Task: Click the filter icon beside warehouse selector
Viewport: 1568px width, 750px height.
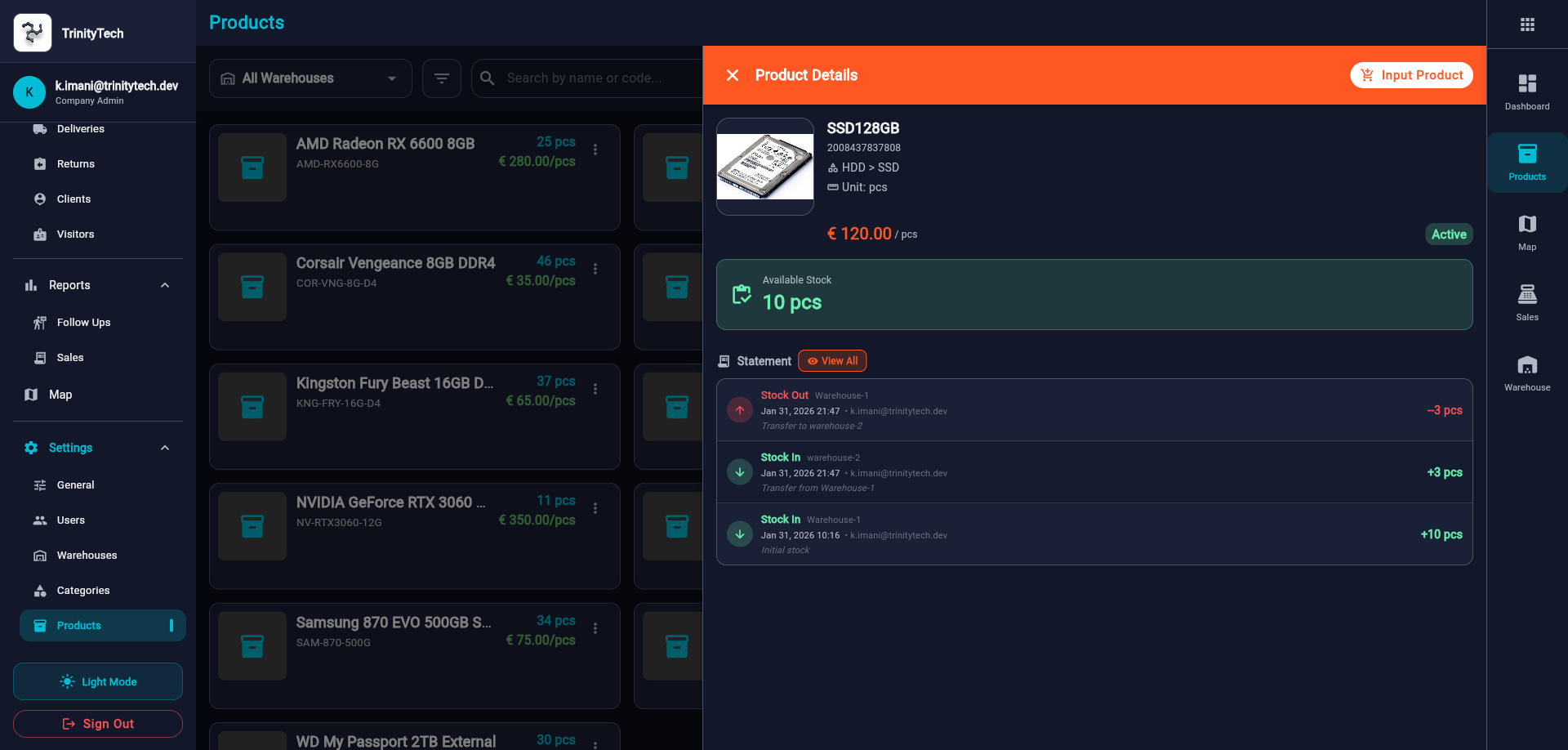Action: point(442,78)
